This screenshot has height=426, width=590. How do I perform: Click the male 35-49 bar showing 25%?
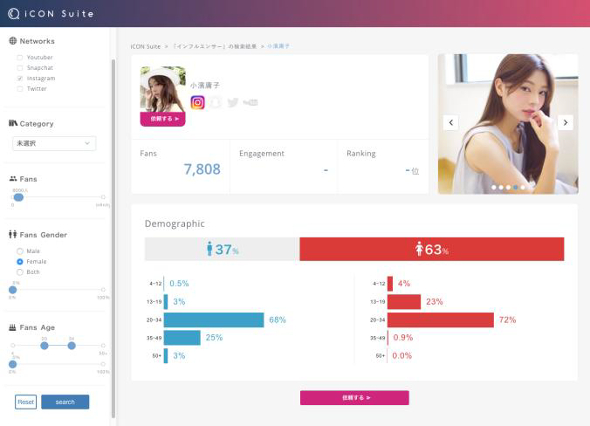(182, 338)
